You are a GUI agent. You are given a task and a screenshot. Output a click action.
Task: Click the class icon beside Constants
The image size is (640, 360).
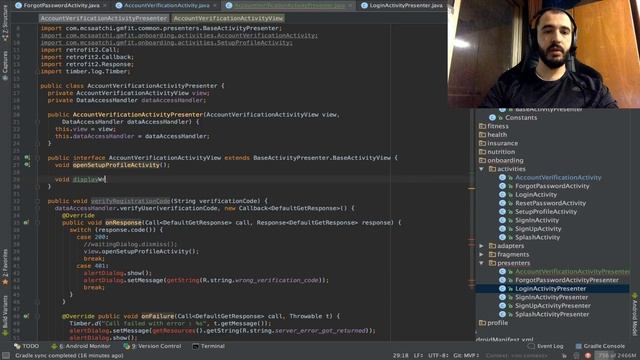[493, 118]
